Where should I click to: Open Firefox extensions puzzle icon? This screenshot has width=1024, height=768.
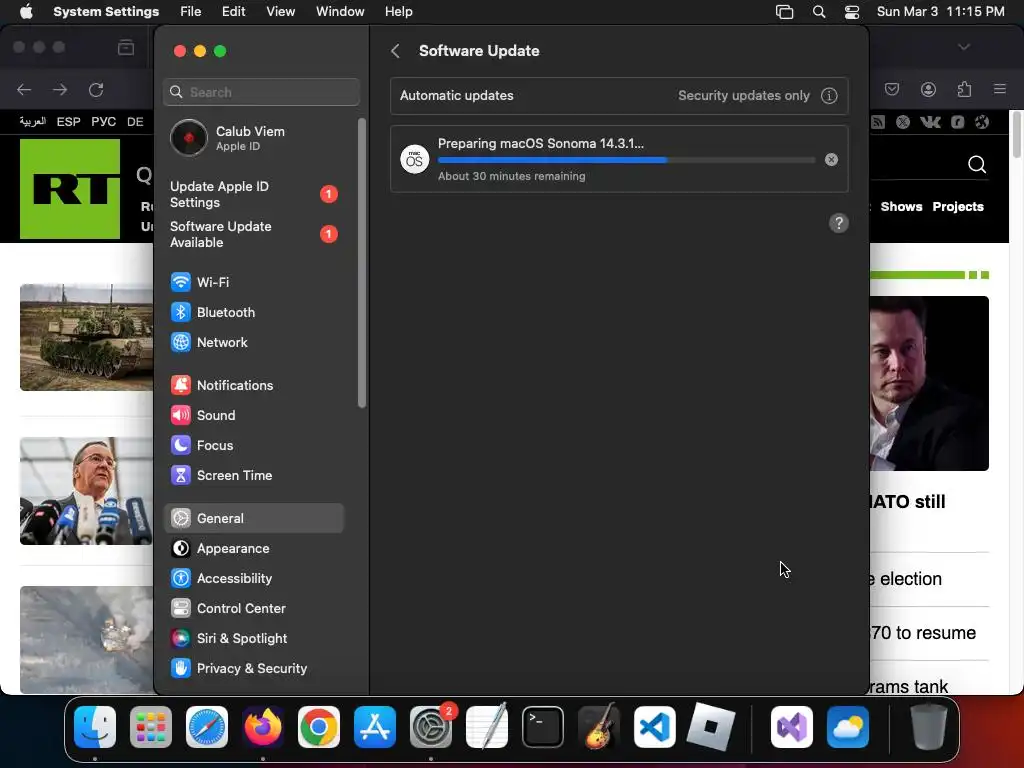click(965, 89)
